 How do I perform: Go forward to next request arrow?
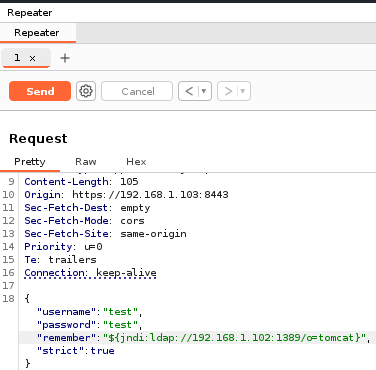(228, 91)
